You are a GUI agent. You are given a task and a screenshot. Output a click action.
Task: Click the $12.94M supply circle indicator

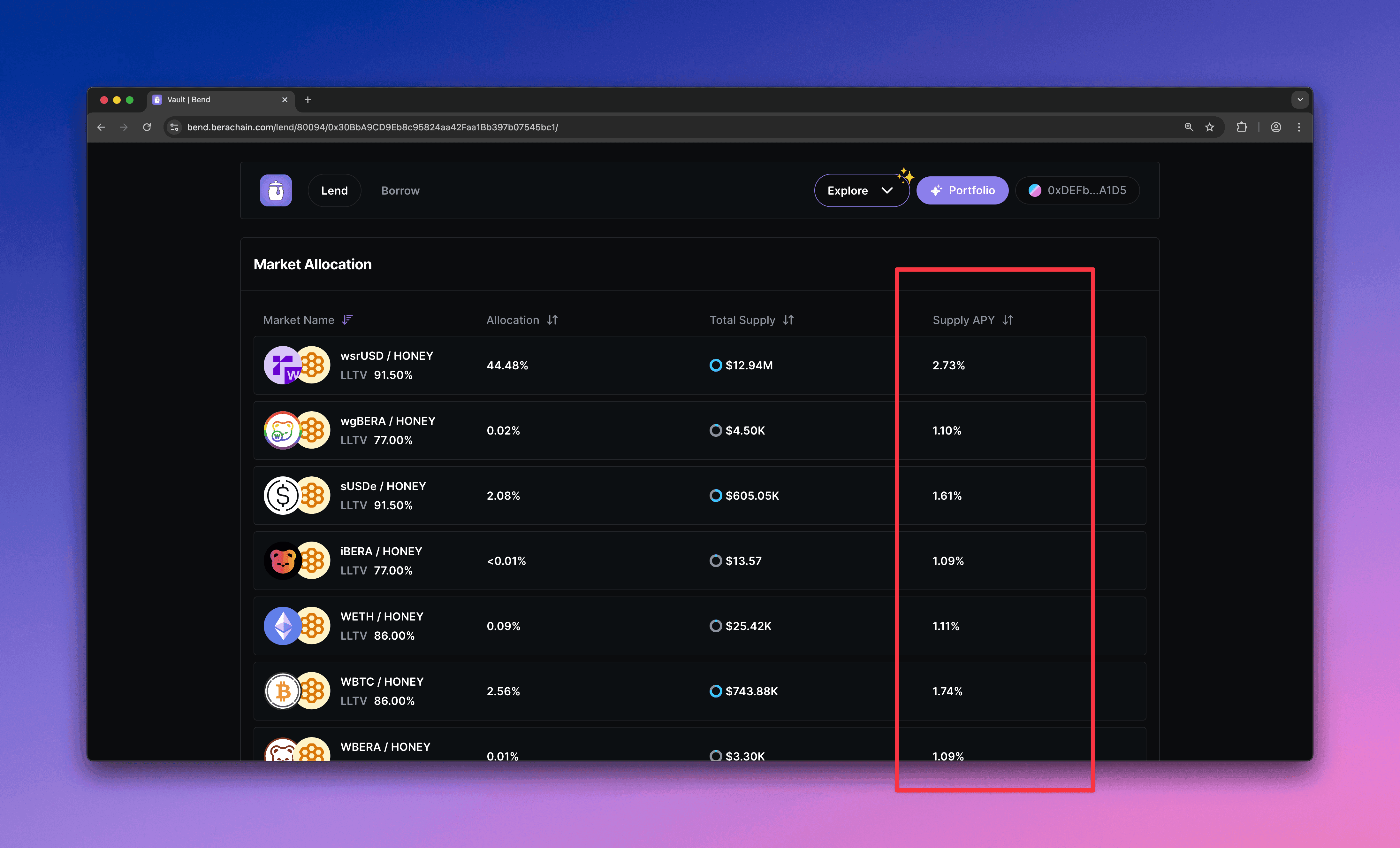pyautogui.click(x=716, y=365)
